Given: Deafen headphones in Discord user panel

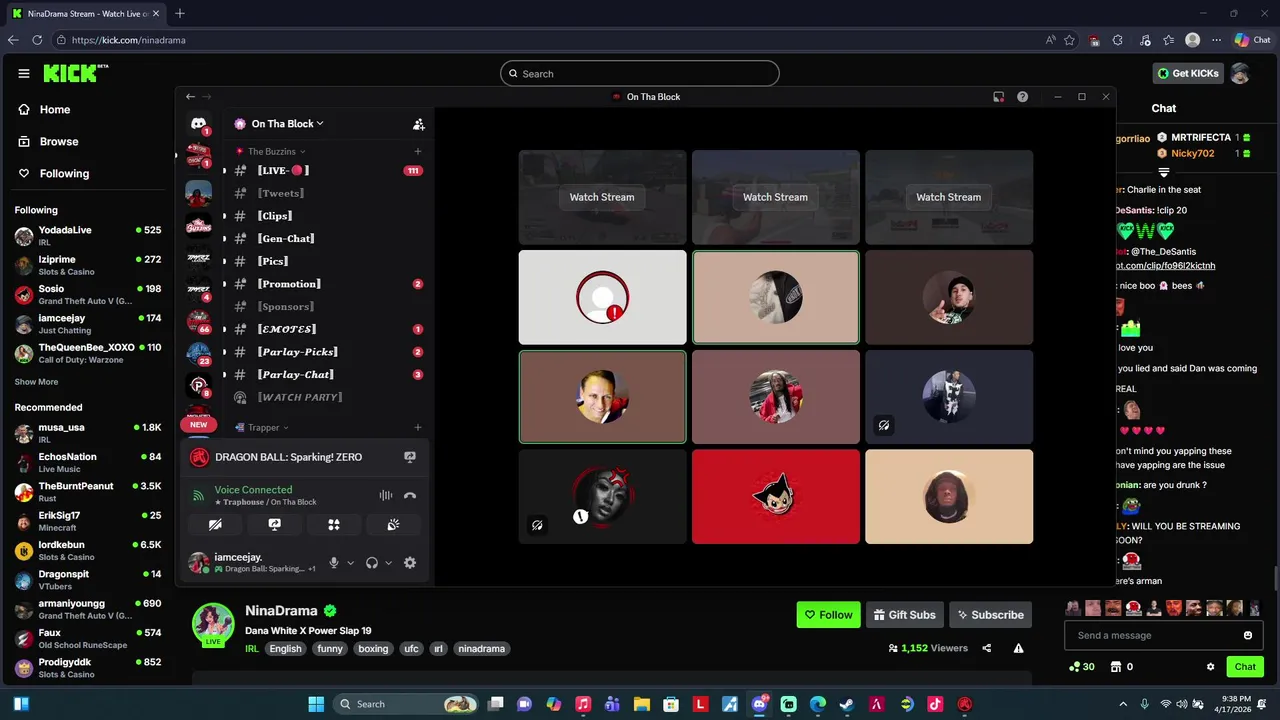Looking at the screenshot, I should 372,563.
